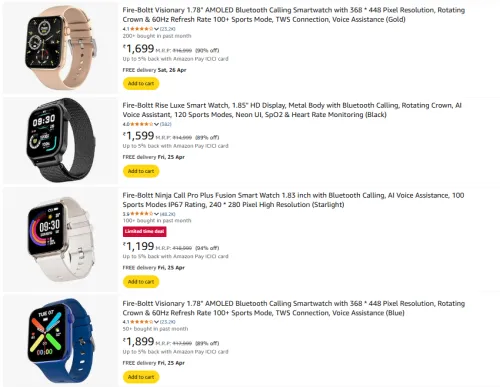Add the ₹1,699 gold Visionary watch to cart

pos(141,84)
